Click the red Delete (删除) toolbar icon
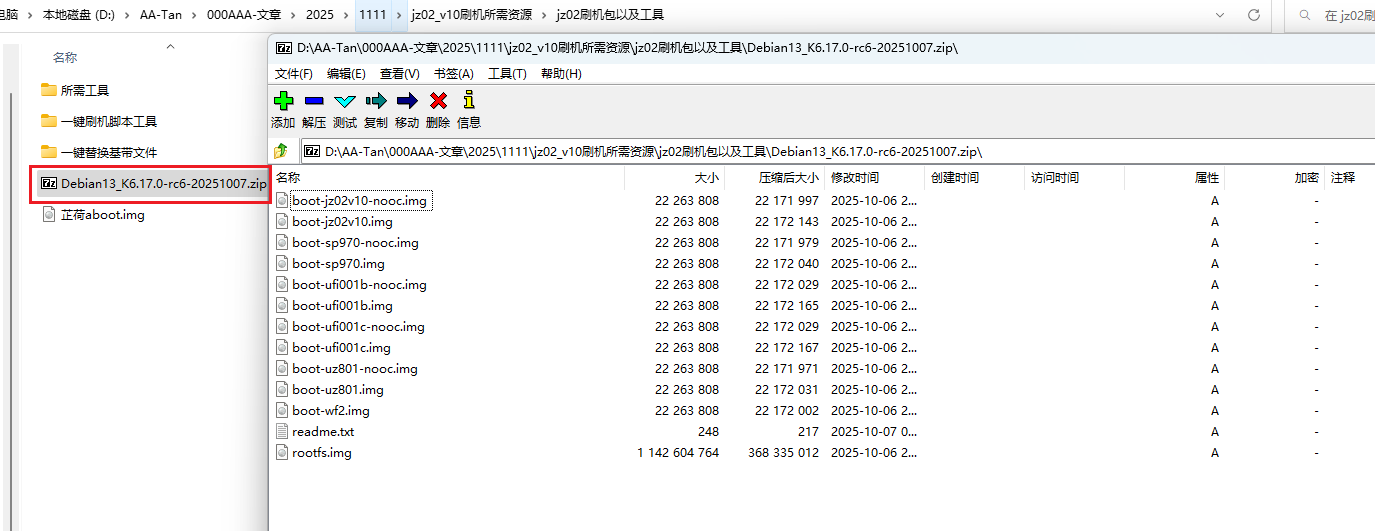The height and width of the screenshot is (531, 1375). click(438, 100)
